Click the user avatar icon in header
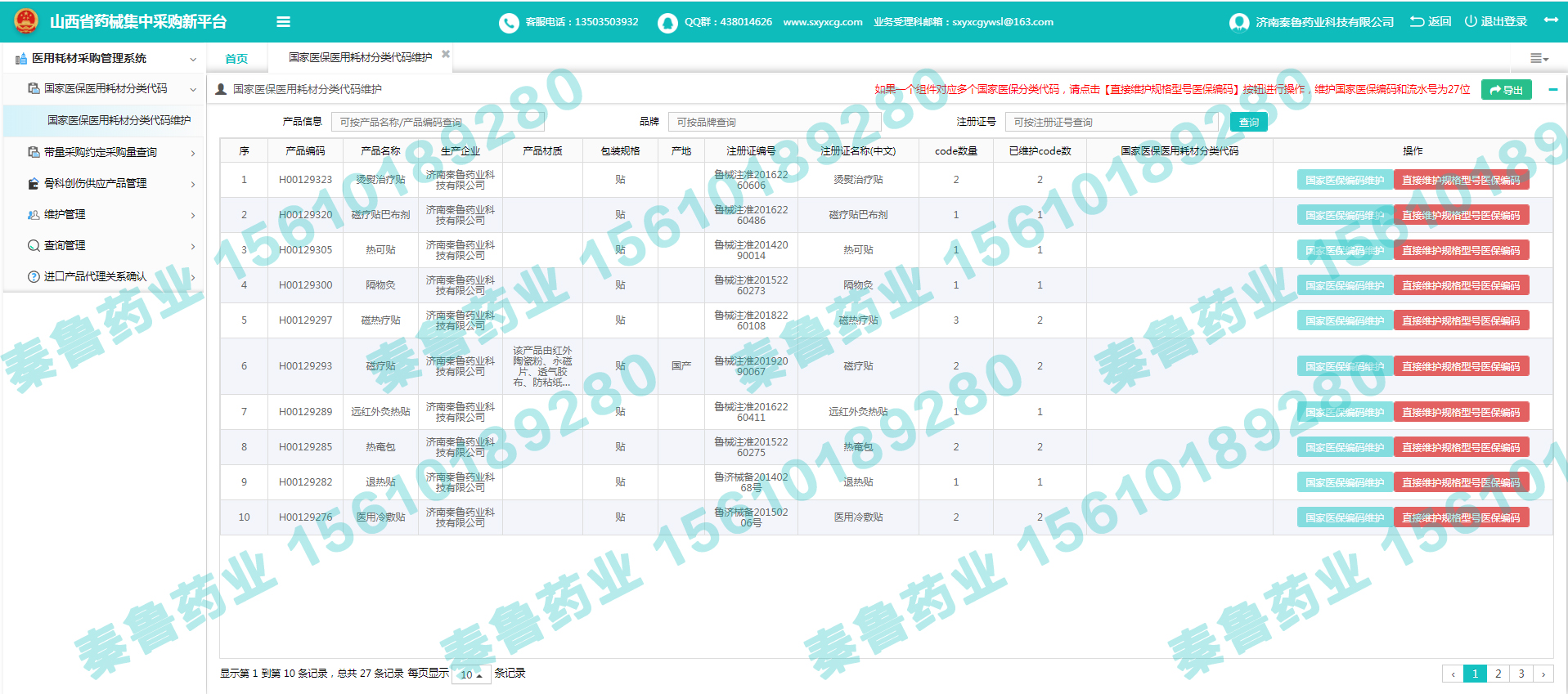The width and height of the screenshot is (1568, 694). coord(1239,22)
